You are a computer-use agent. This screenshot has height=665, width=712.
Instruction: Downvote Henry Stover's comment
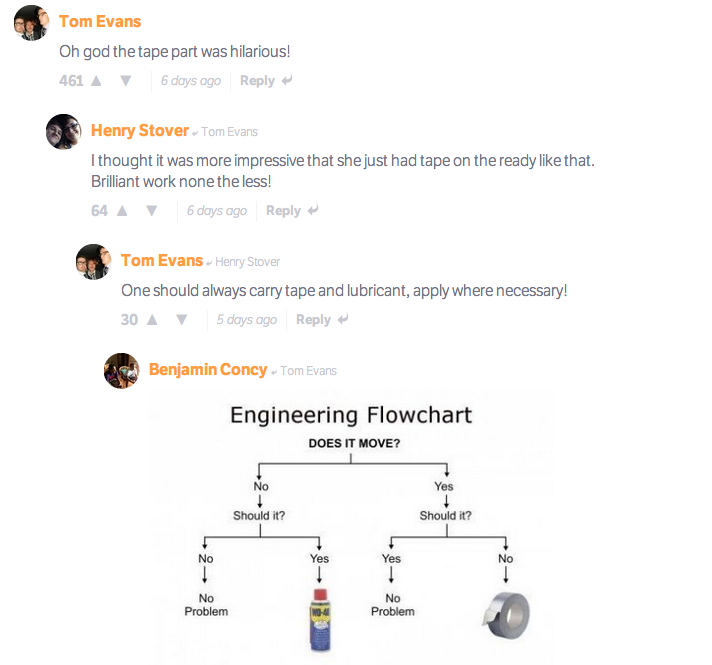click(152, 211)
